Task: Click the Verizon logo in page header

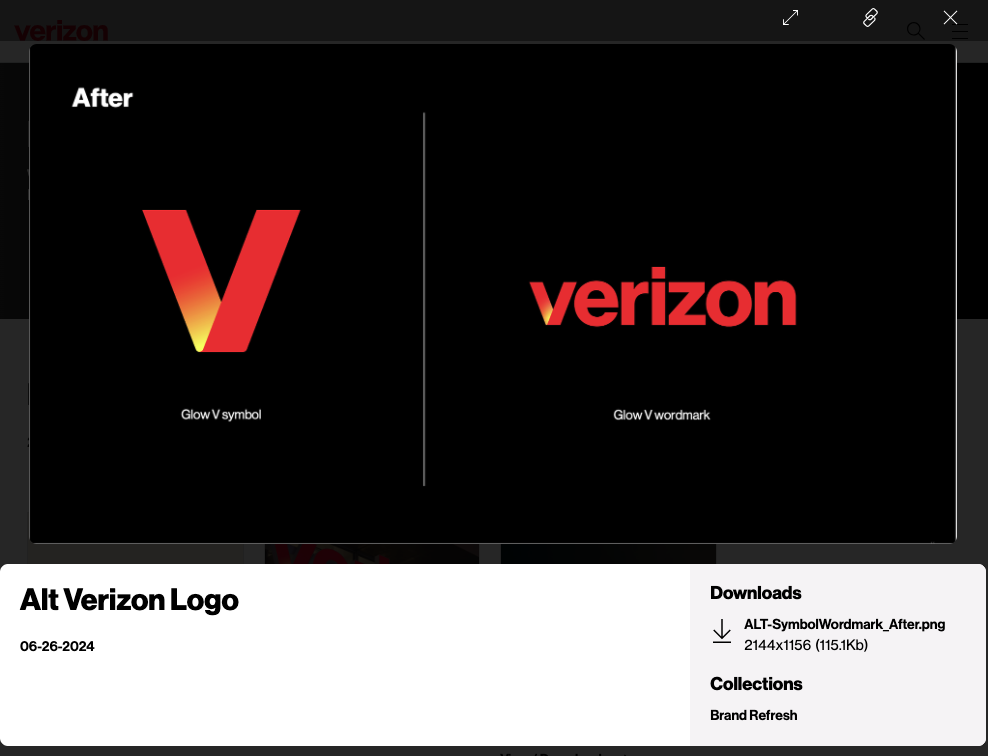Action: [x=61, y=31]
